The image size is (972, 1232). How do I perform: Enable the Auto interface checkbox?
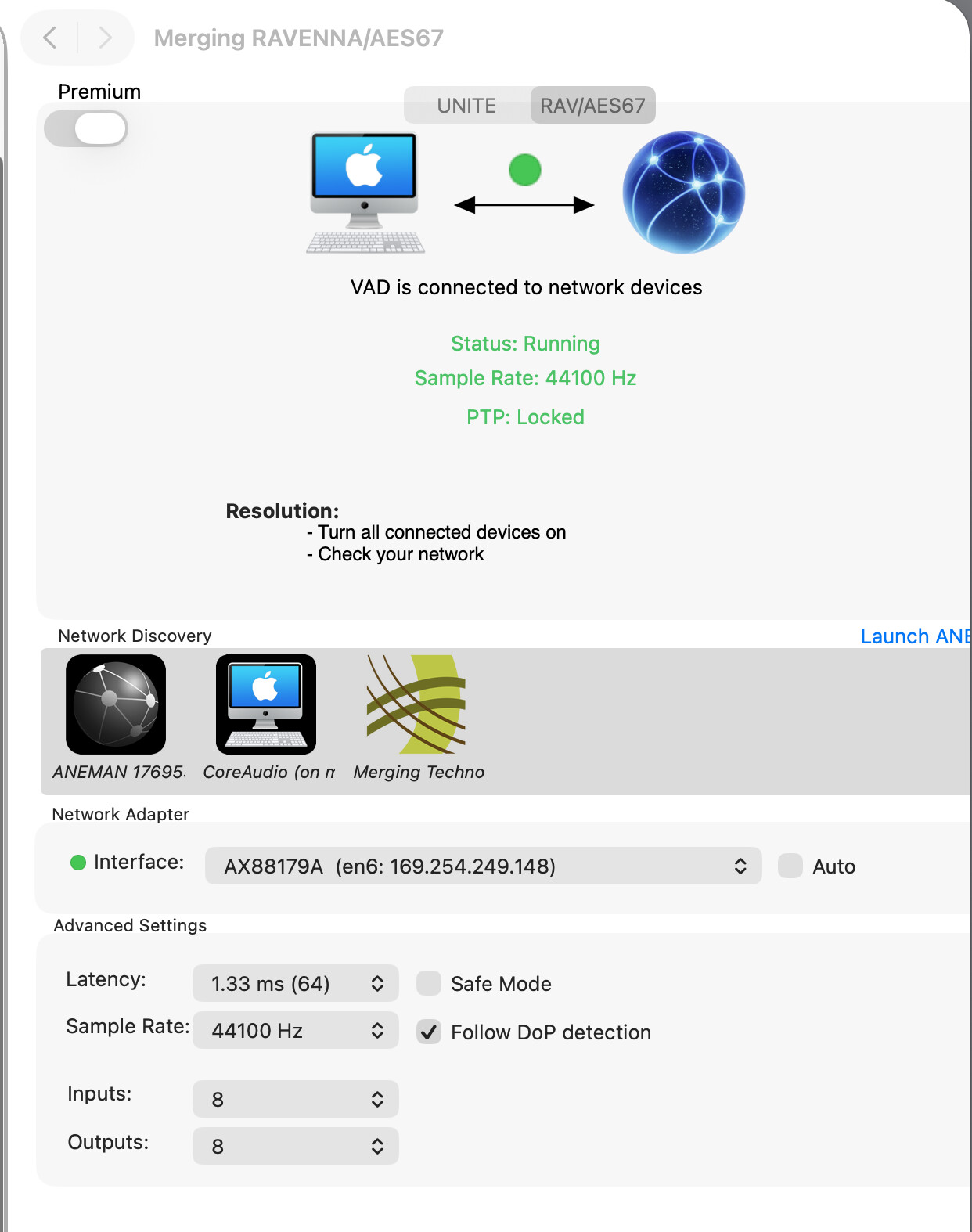(790, 866)
